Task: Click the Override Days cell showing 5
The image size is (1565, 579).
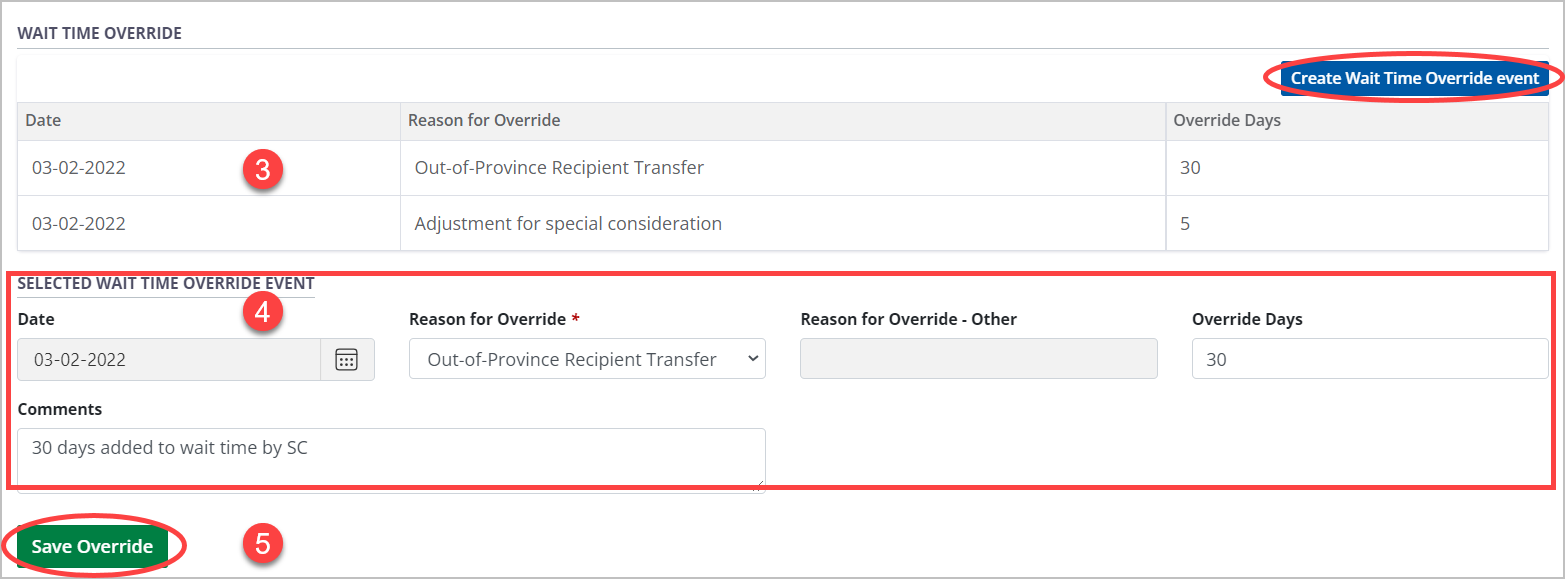Action: click(1185, 224)
